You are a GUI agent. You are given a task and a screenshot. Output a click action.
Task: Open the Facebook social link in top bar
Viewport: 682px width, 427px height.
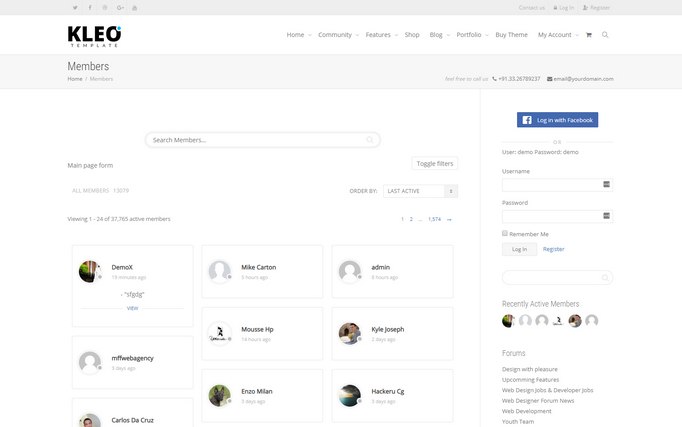click(90, 7)
